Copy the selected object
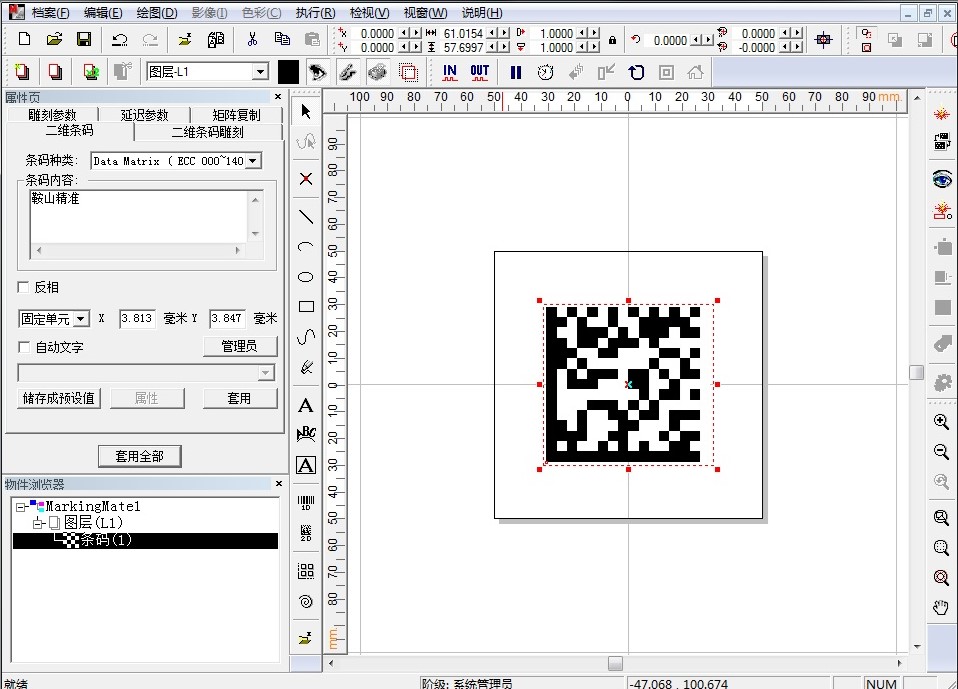This screenshot has width=958, height=689. (x=282, y=39)
